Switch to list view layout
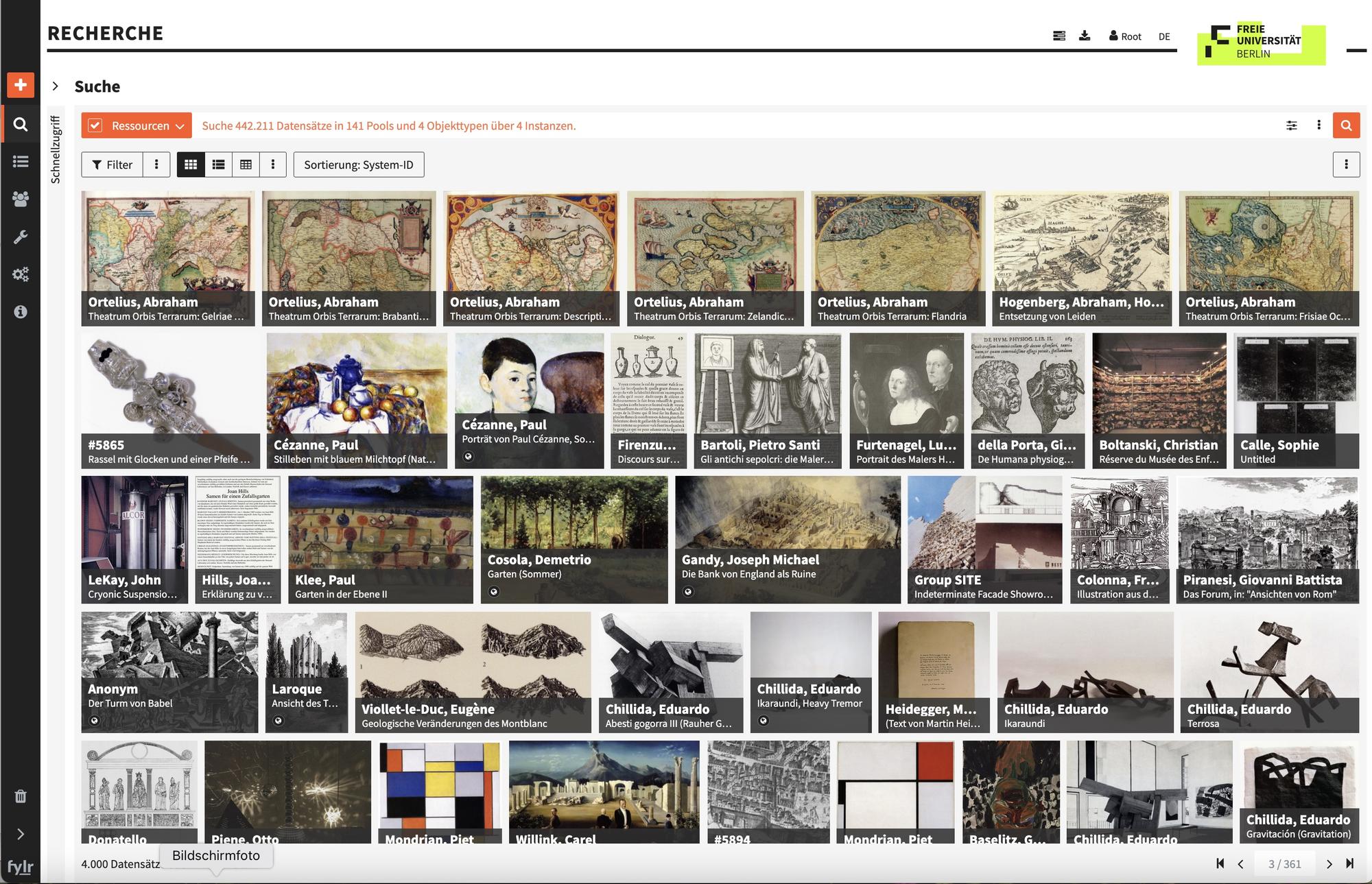 coord(218,165)
